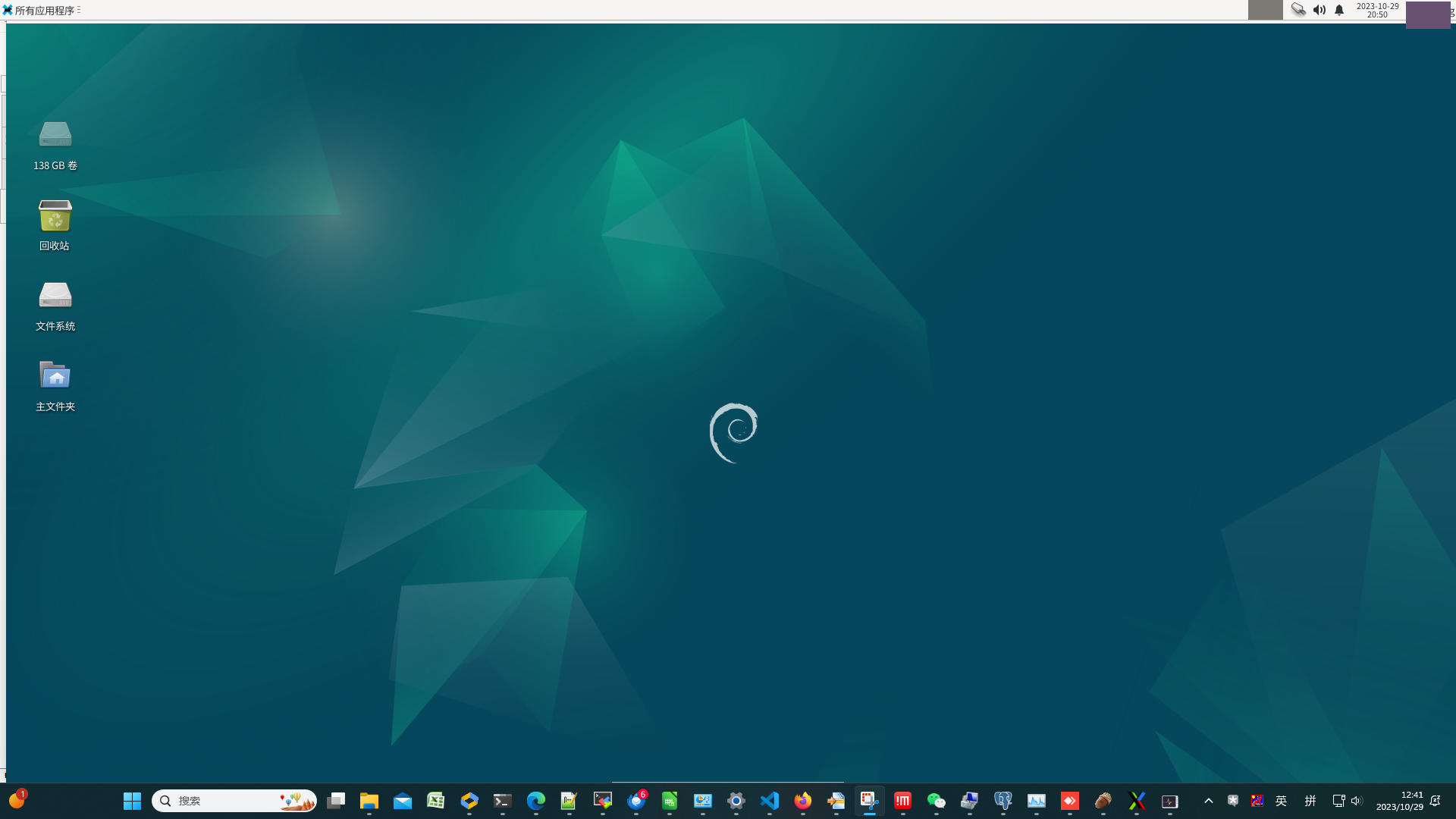Open the notification bell in Xfce panel
The height and width of the screenshot is (819, 1456).
coord(1339,10)
